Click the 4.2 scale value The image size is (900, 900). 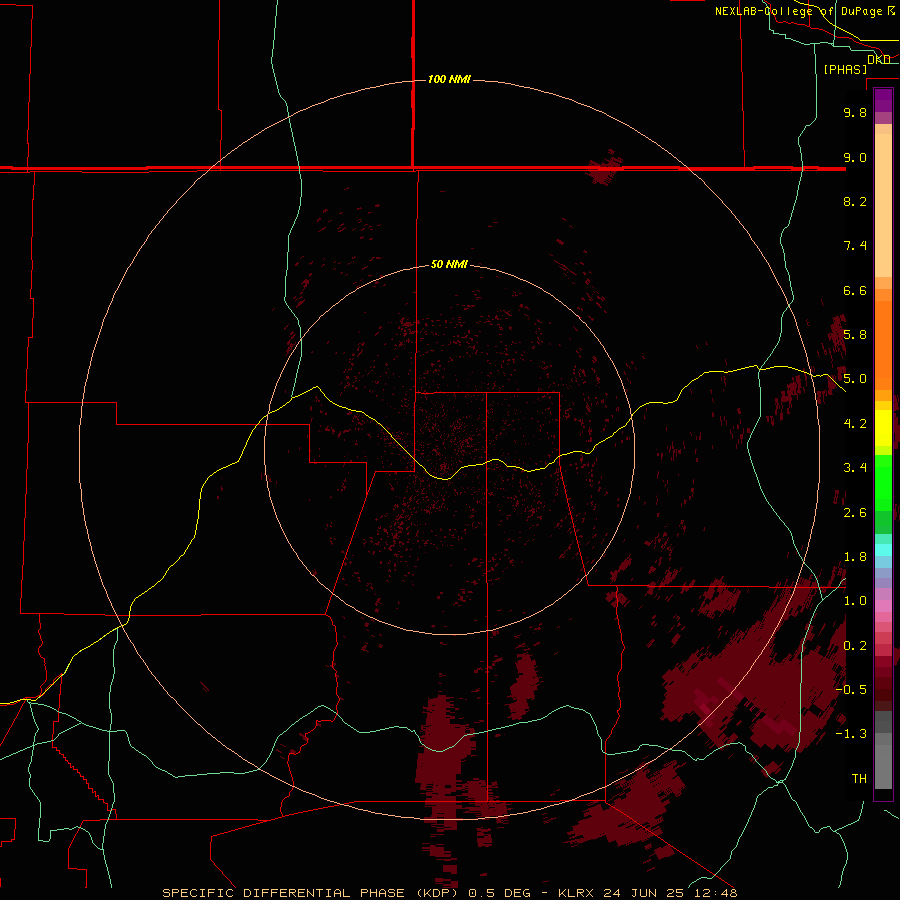[855, 424]
